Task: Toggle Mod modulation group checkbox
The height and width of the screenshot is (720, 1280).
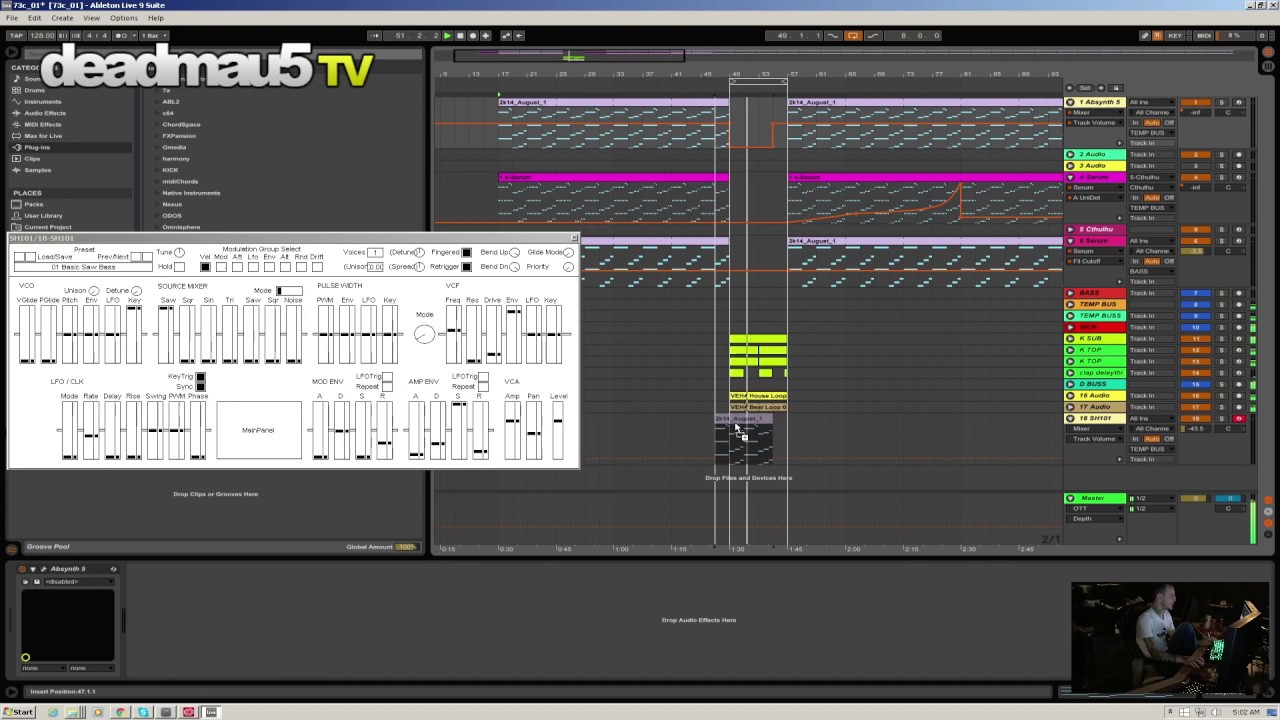Action: pyautogui.click(x=221, y=267)
